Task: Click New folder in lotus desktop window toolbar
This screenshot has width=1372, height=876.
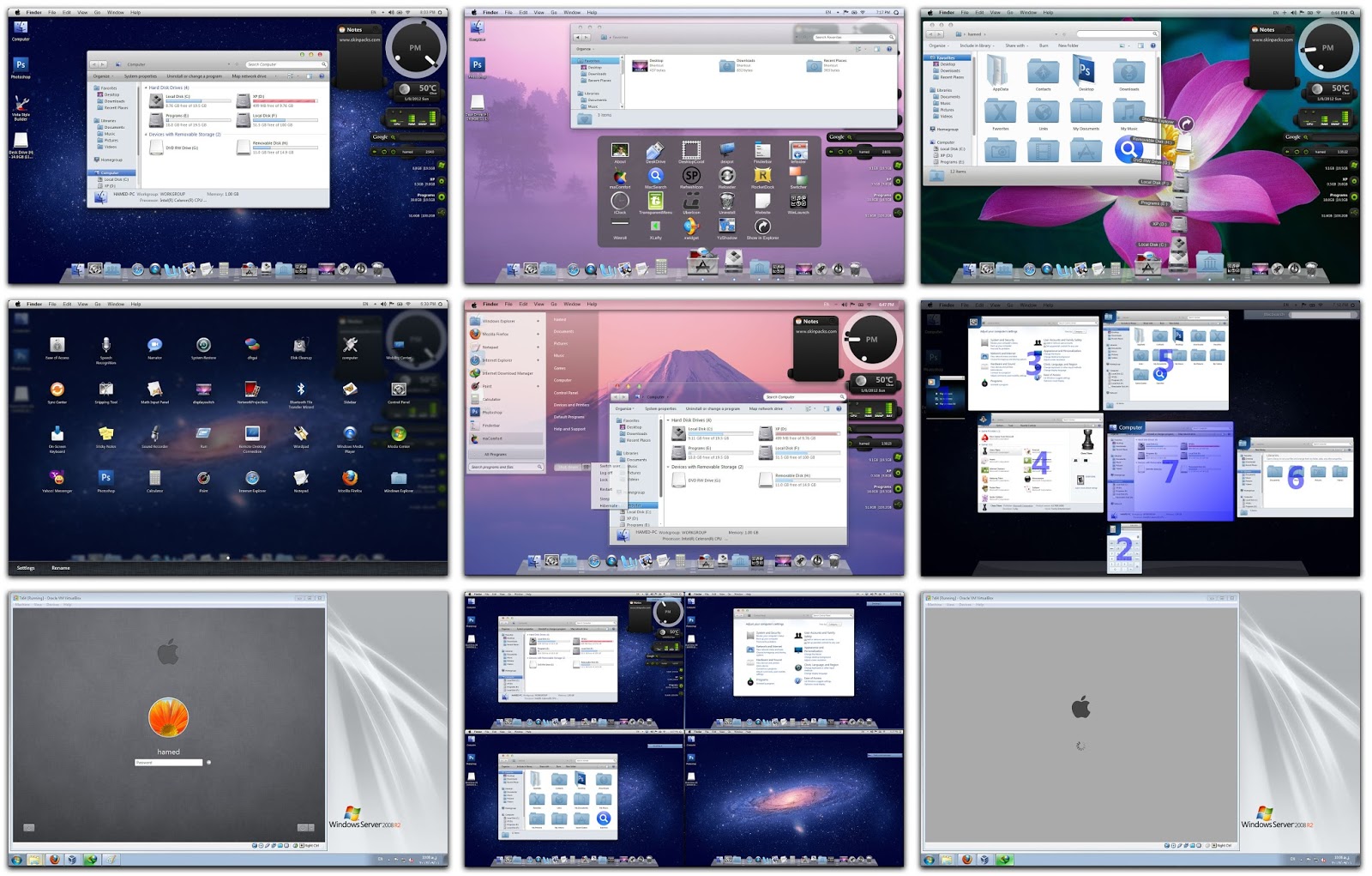Action: coord(1068,45)
